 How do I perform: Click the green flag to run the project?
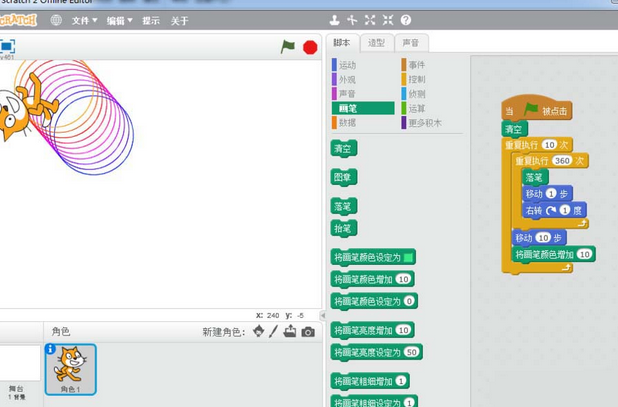pos(288,47)
